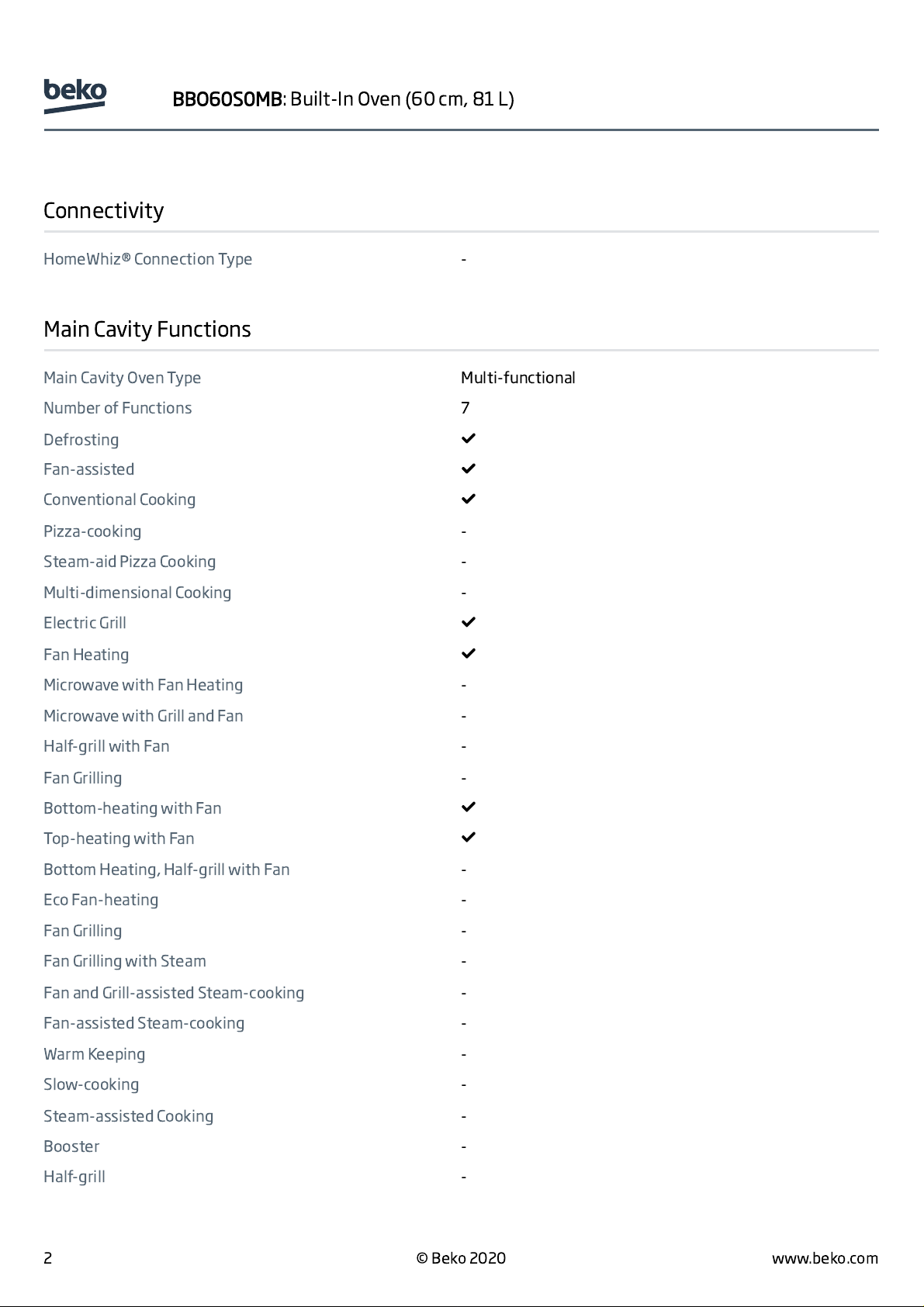Click the Eco Fan-heating label
Screen dimensions: 924x1307
101,900
